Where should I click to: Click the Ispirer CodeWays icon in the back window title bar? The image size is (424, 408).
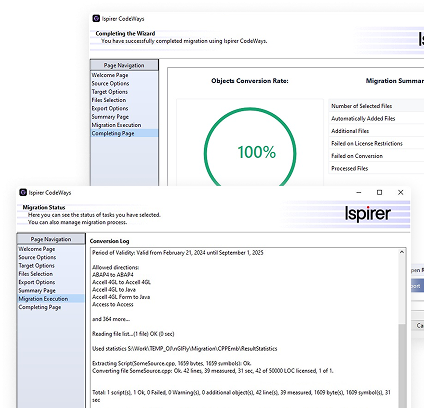(96, 19)
